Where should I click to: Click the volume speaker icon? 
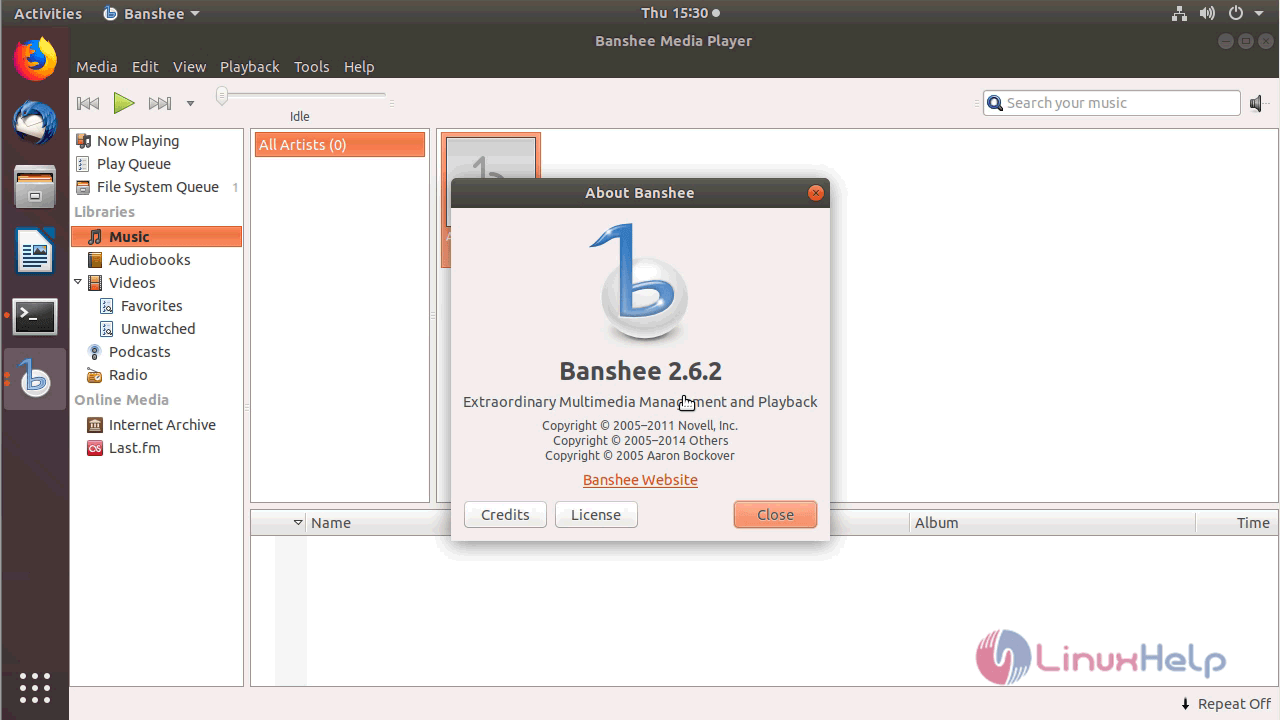[1258, 103]
